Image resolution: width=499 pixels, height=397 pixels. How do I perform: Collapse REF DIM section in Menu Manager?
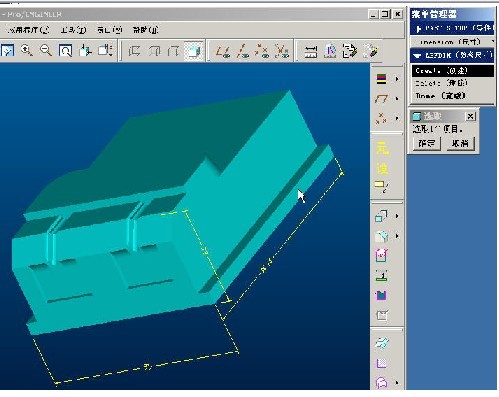click(452, 55)
